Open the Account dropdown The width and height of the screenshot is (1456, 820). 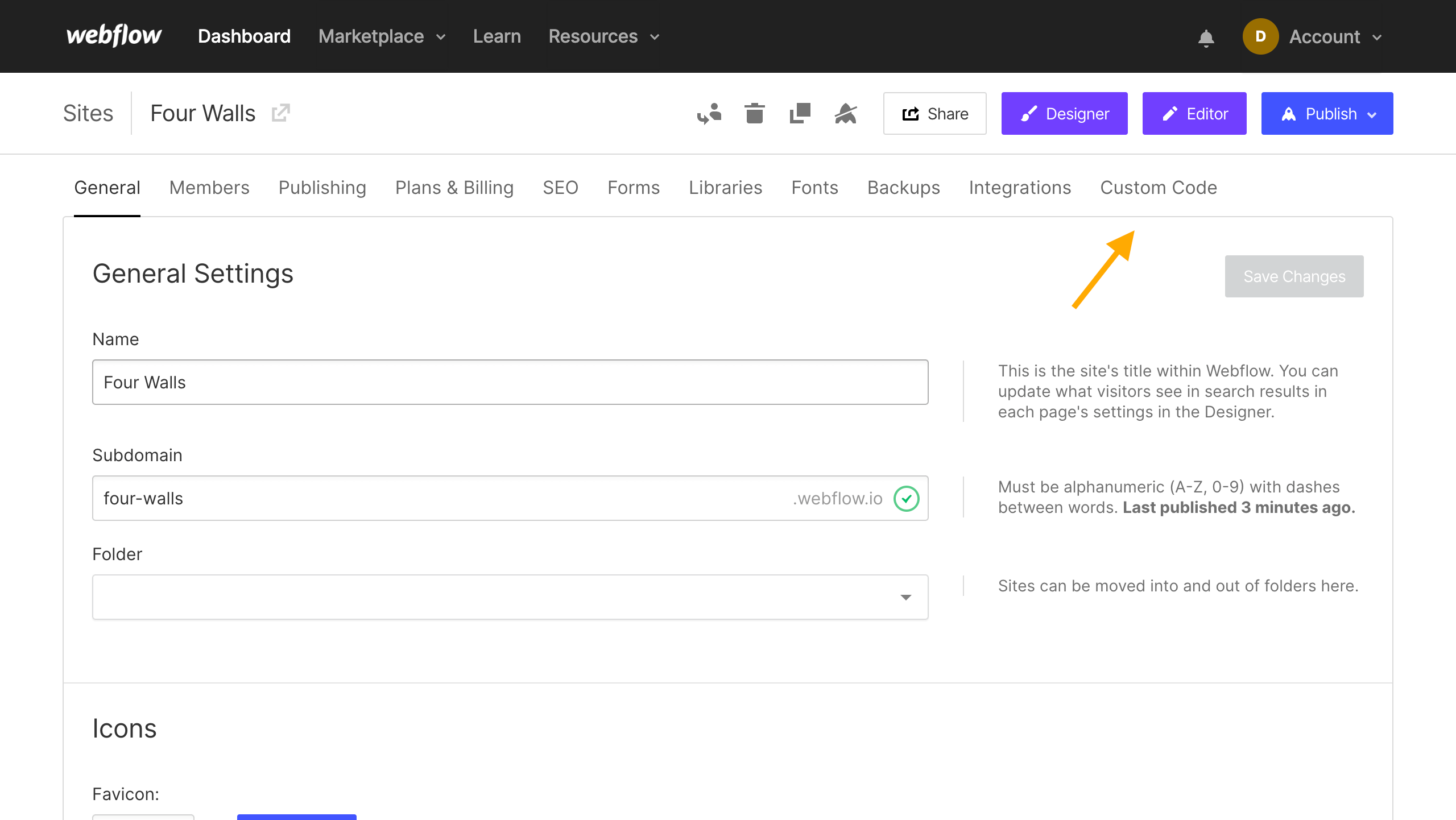(x=1335, y=37)
